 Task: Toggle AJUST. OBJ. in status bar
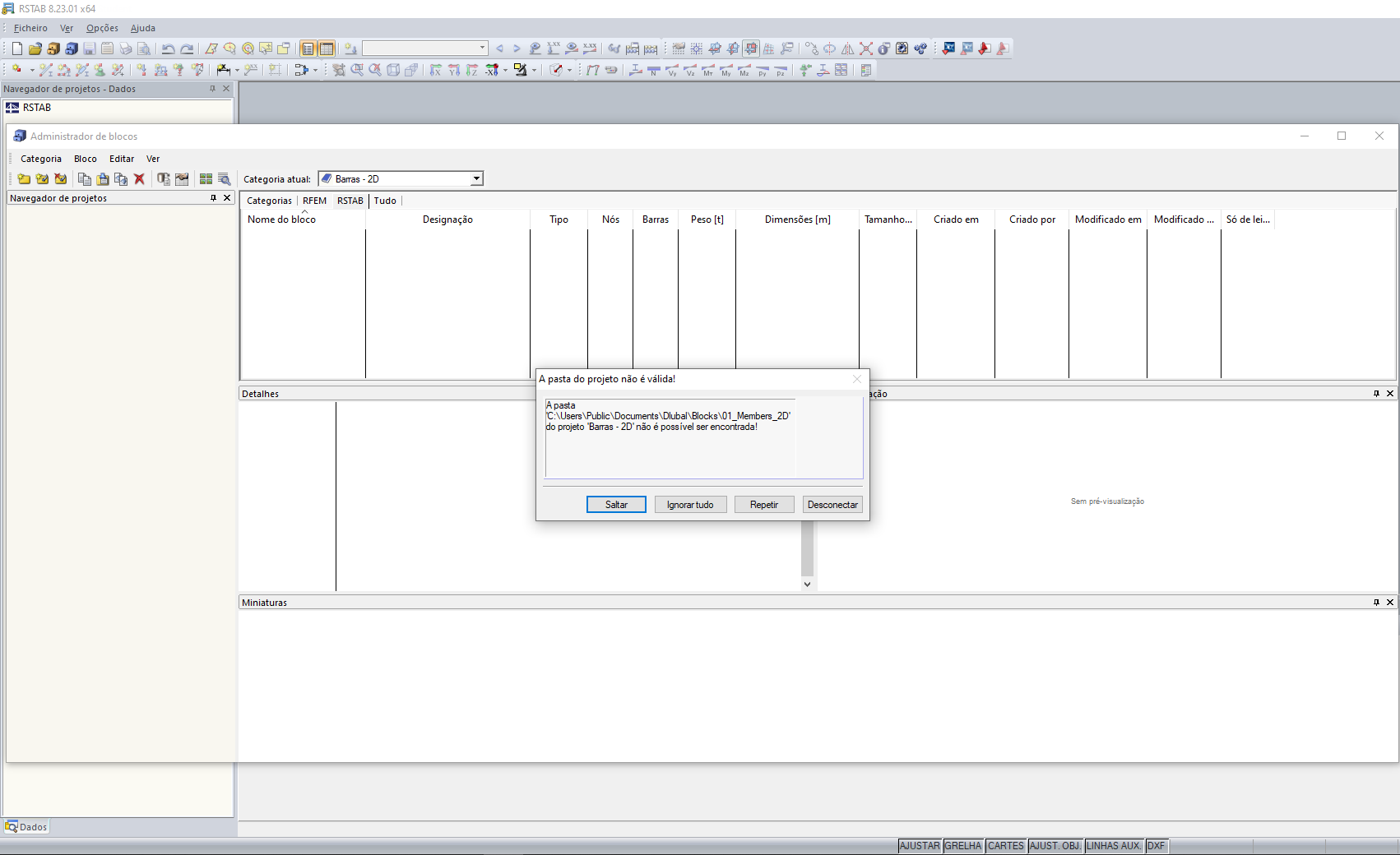[x=1055, y=846]
